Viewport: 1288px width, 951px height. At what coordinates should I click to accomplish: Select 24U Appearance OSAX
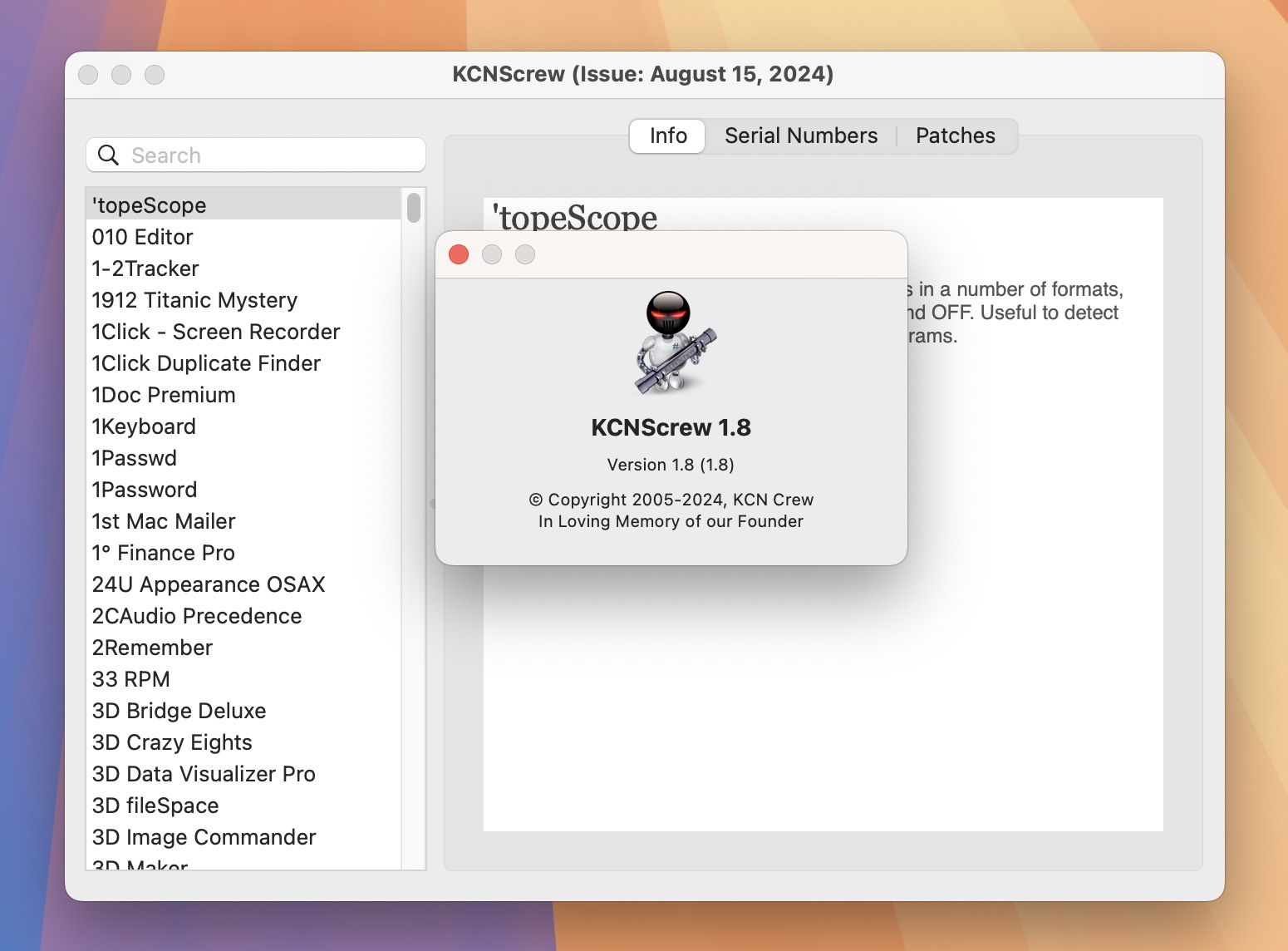pos(243,584)
